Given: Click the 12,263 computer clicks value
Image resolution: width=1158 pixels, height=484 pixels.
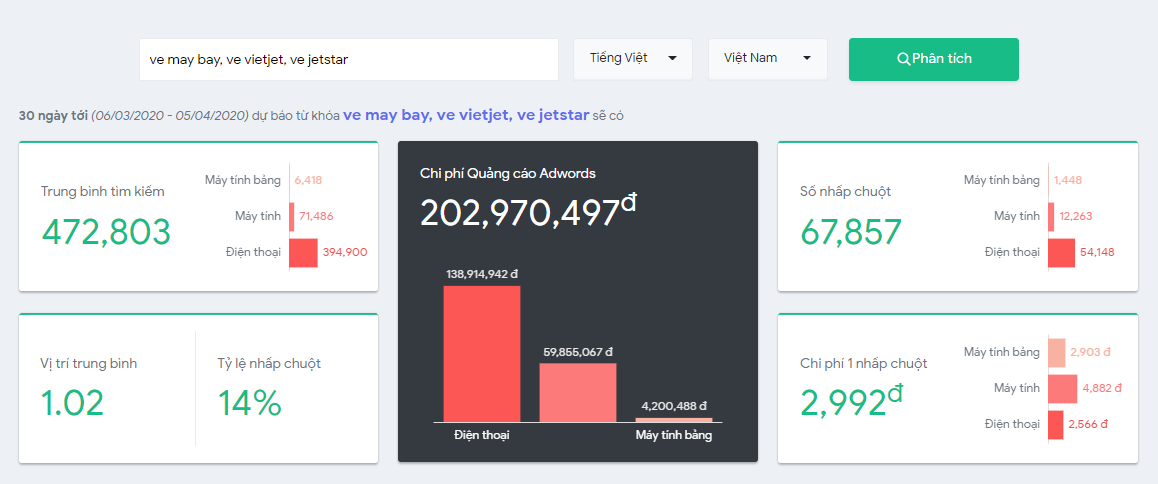Looking at the screenshot, I should pyautogui.click(x=1076, y=216).
